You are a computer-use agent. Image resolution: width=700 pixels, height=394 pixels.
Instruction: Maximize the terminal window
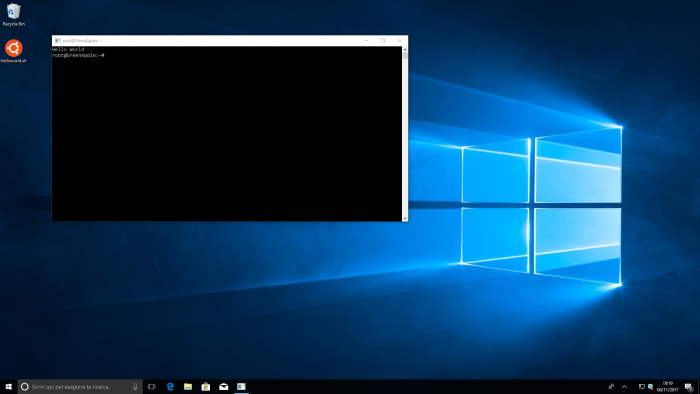pos(383,41)
